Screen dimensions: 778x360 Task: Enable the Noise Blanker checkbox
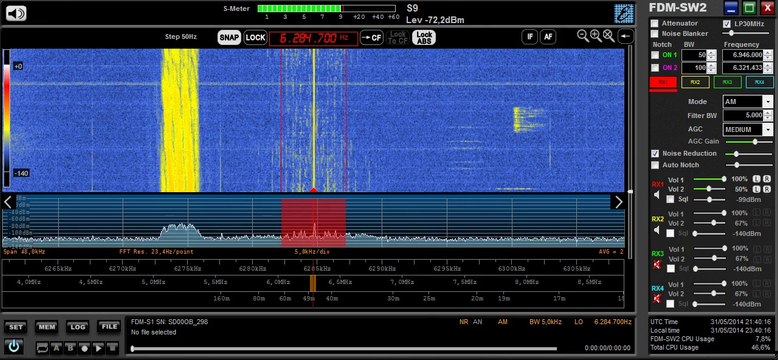click(655, 34)
